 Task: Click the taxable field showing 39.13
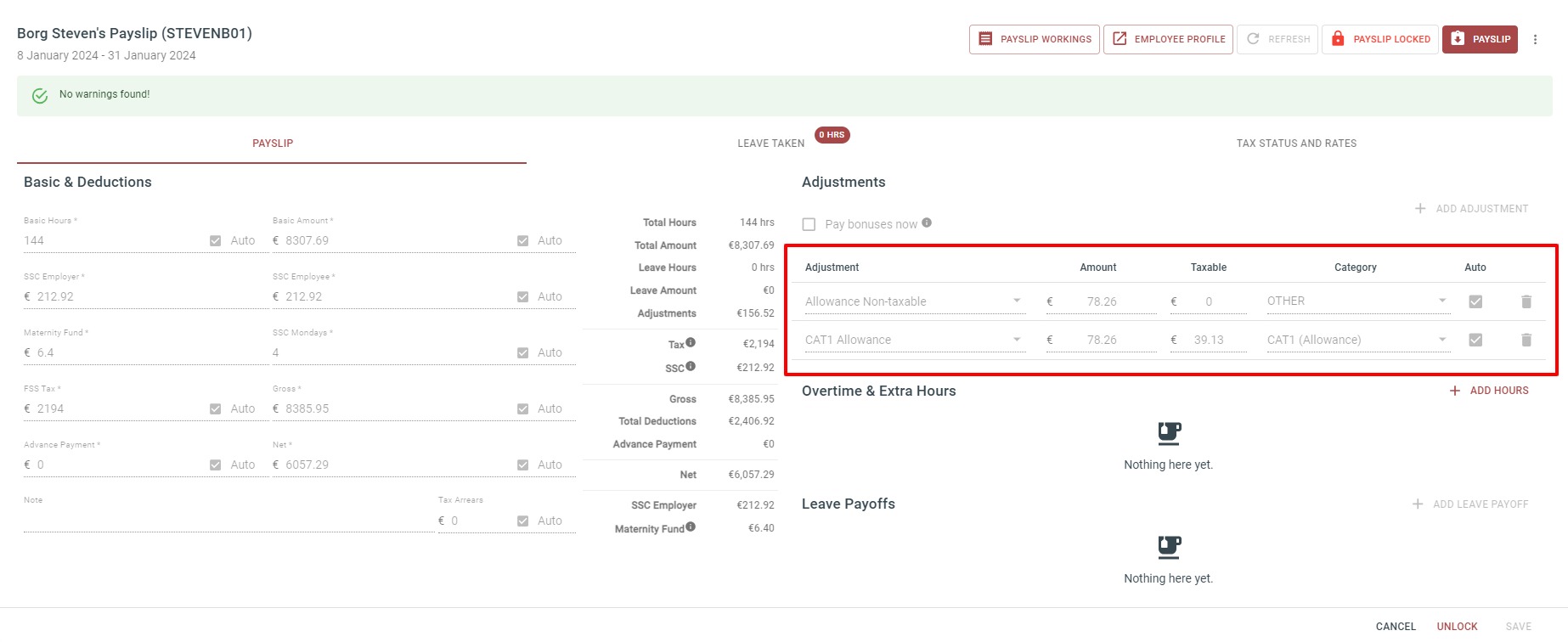coord(1209,340)
